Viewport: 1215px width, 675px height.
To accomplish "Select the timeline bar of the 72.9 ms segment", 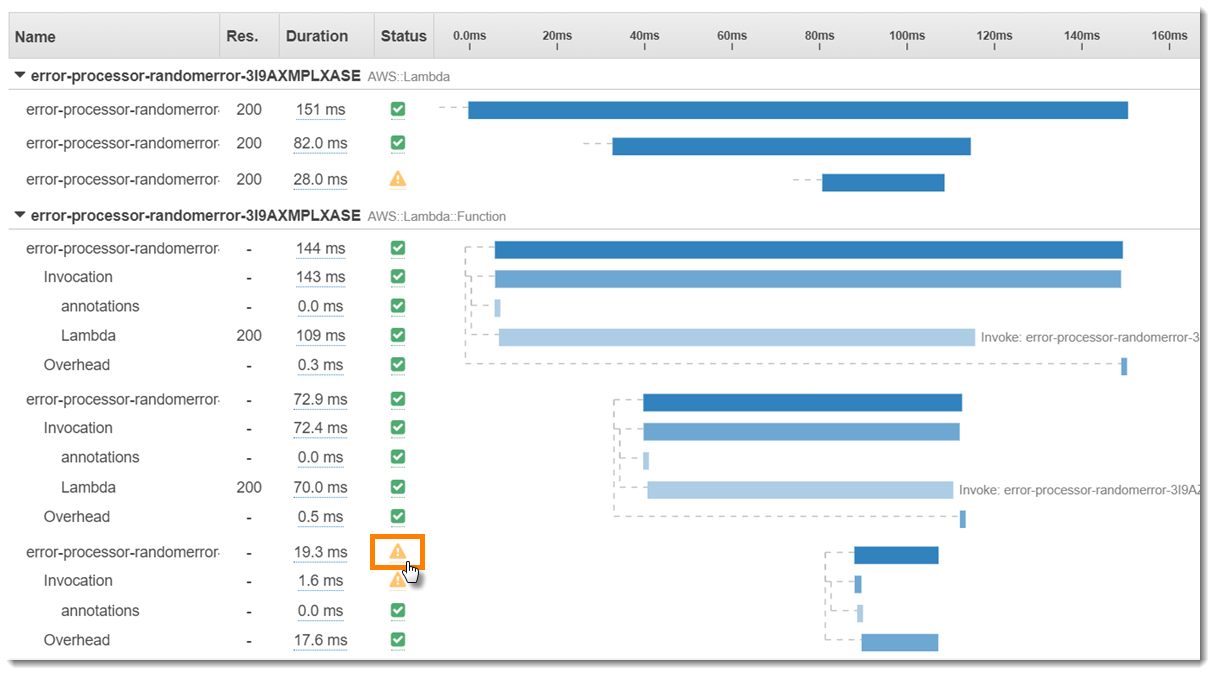I will 802,402.
